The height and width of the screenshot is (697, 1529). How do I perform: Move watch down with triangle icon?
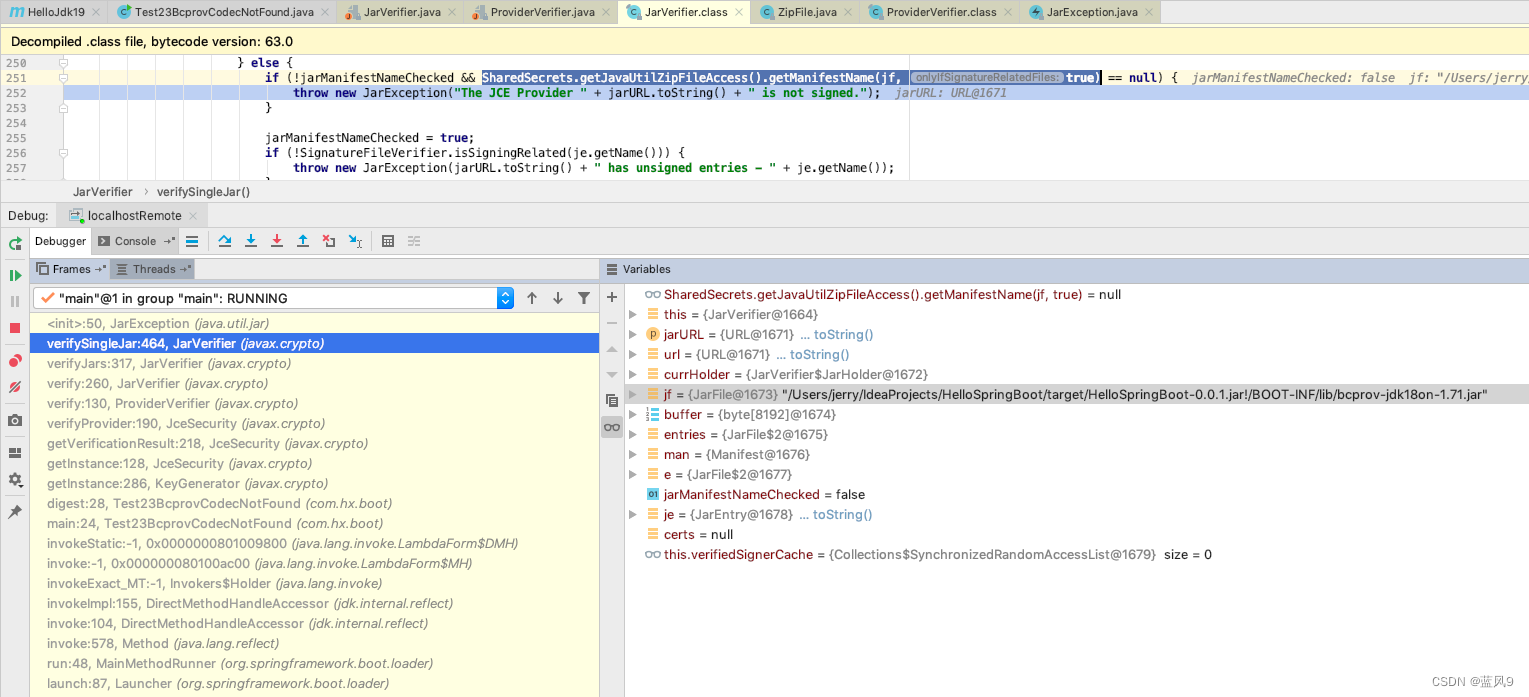612,374
